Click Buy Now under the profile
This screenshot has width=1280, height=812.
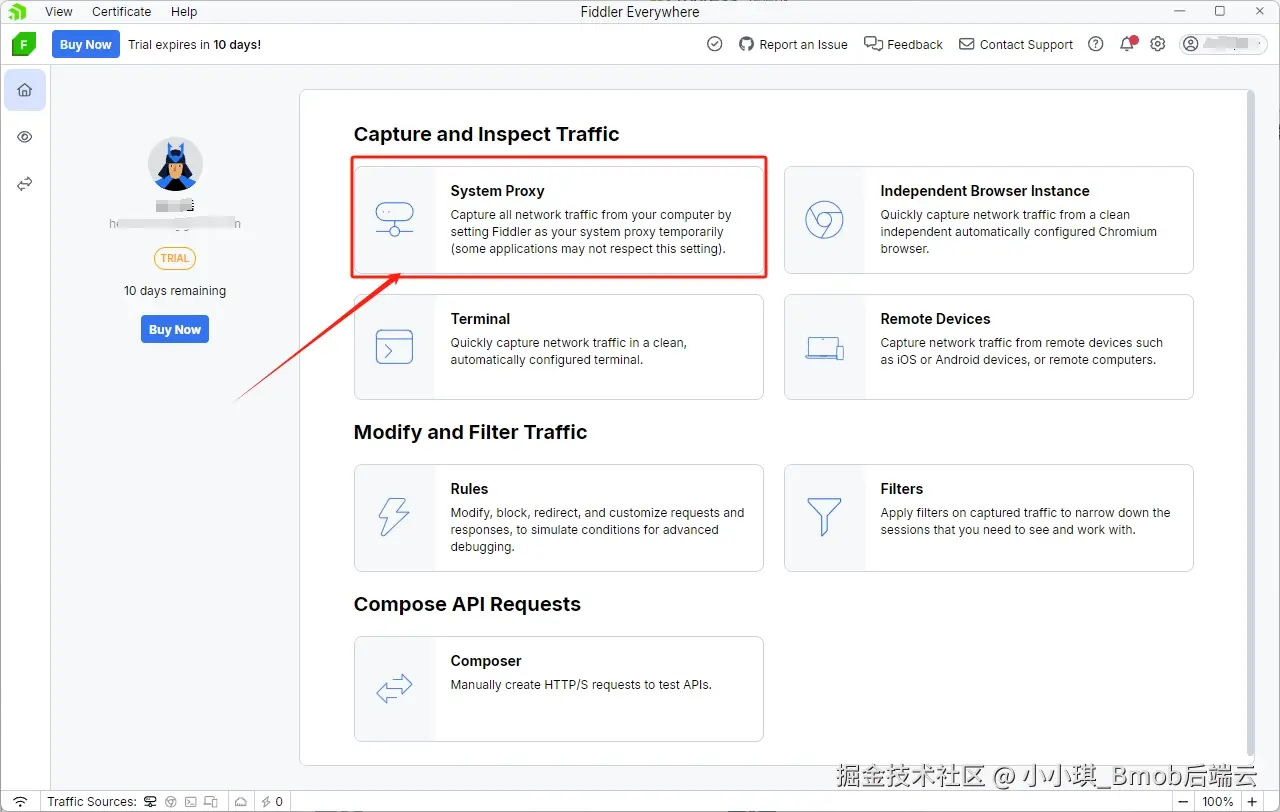tap(175, 329)
